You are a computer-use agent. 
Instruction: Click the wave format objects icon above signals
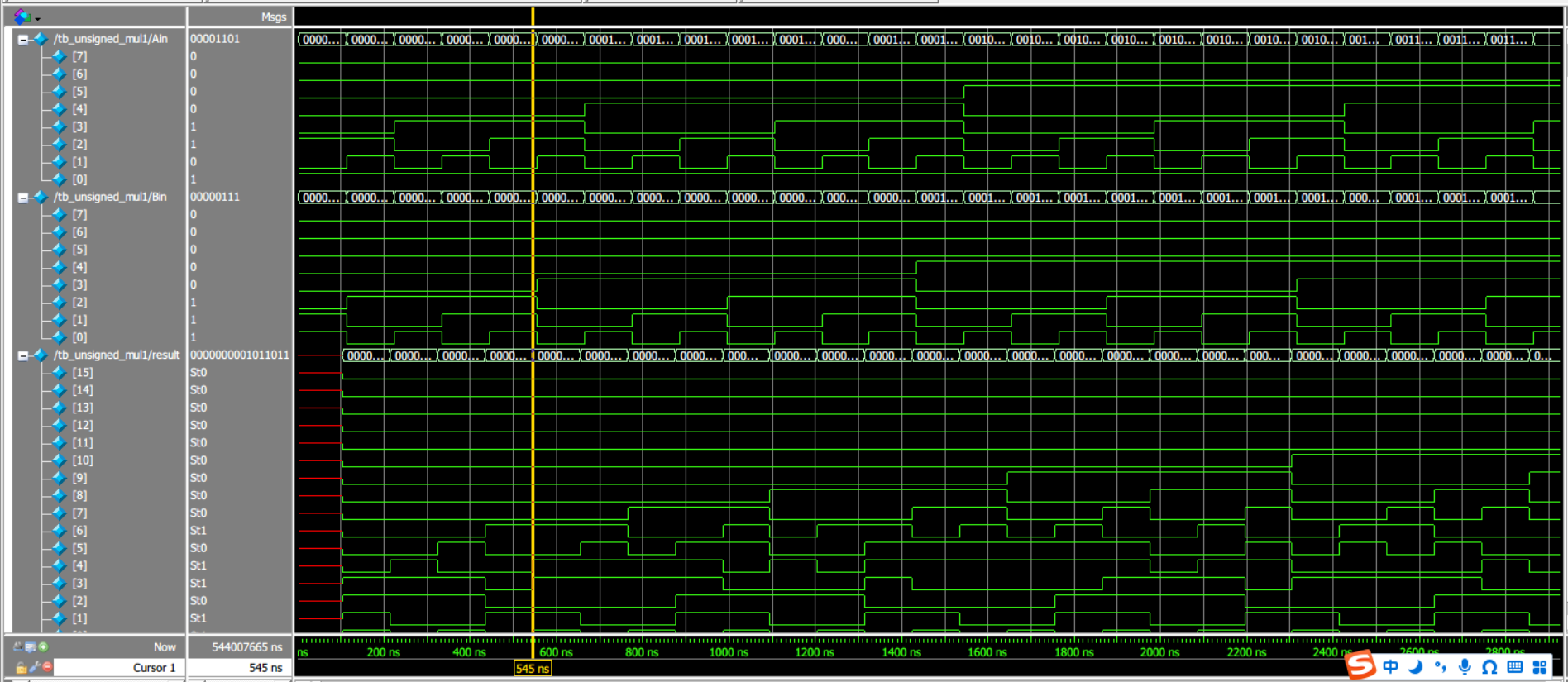pos(22,17)
